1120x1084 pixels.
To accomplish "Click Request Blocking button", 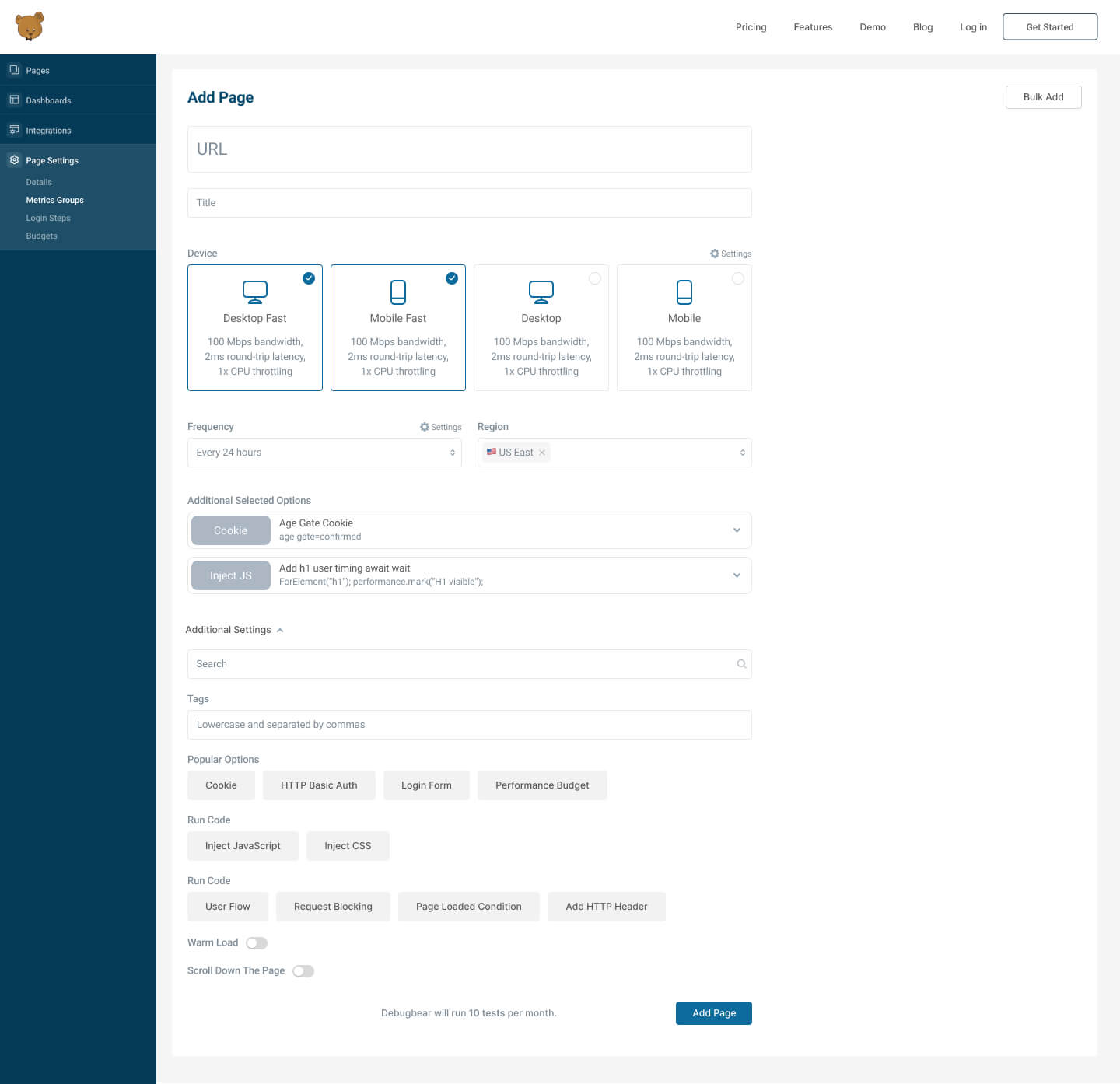I will [x=333, y=907].
